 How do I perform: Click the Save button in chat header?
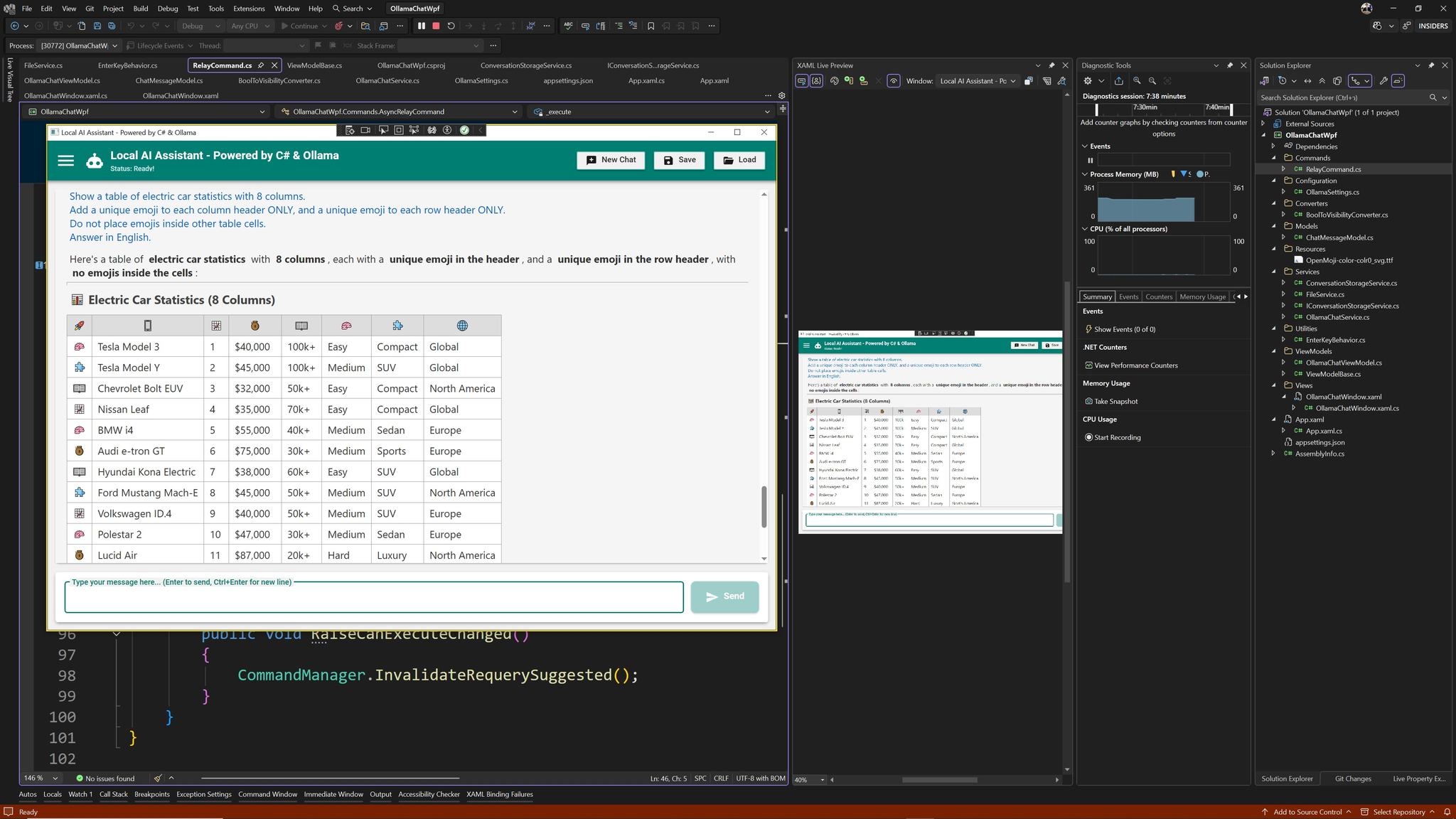[680, 160]
